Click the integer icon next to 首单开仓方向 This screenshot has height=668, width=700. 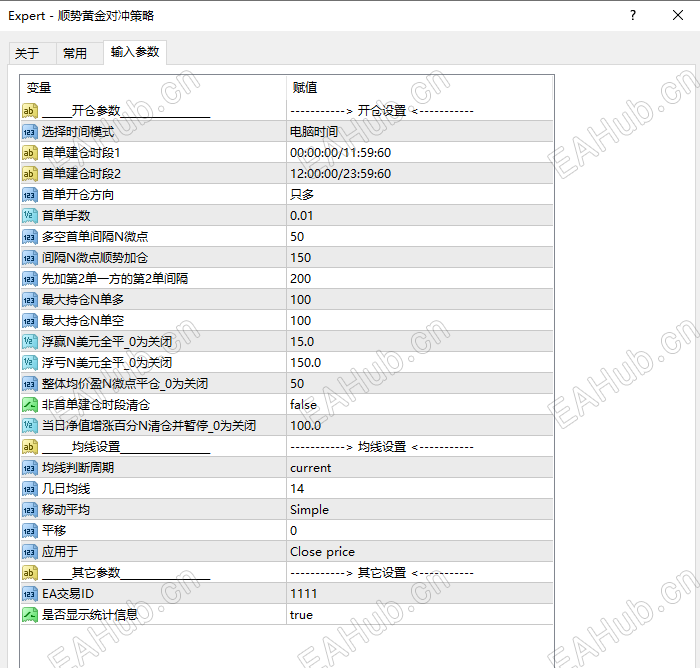[x=29, y=195]
